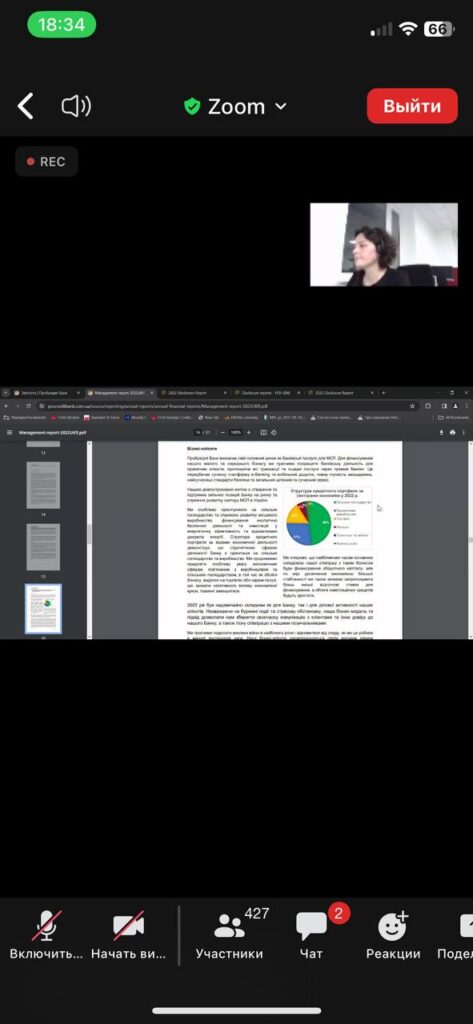Unmute with the Включить microphone toggle
This screenshot has width=473, height=1024.
point(46,935)
